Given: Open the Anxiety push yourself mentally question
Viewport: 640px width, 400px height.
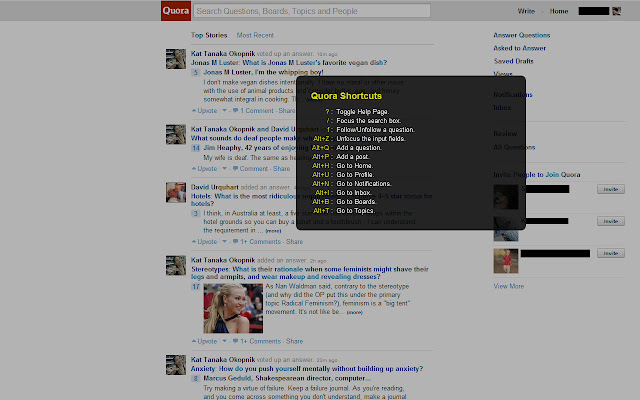Looking at the screenshot, I should 307,369.
